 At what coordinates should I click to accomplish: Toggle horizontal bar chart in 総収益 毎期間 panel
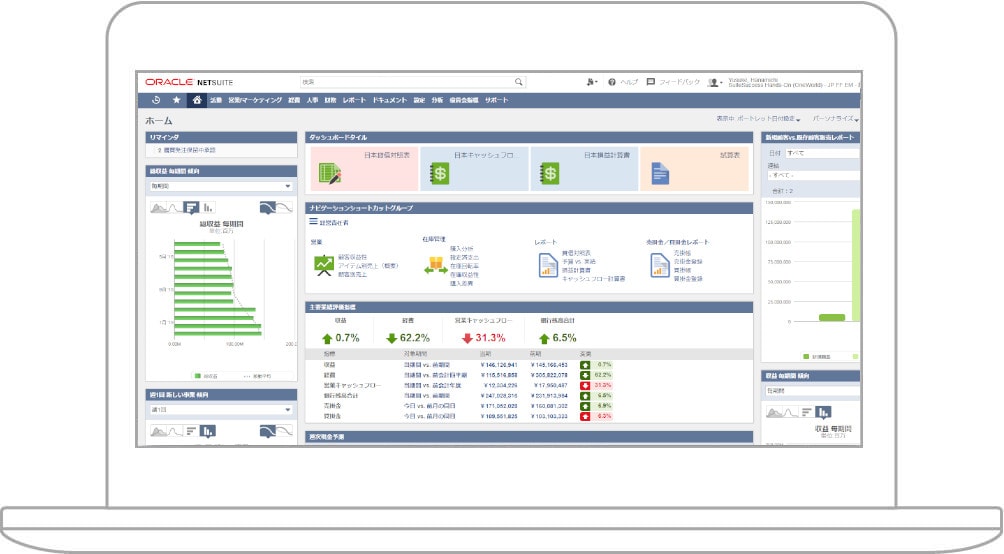(x=191, y=208)
